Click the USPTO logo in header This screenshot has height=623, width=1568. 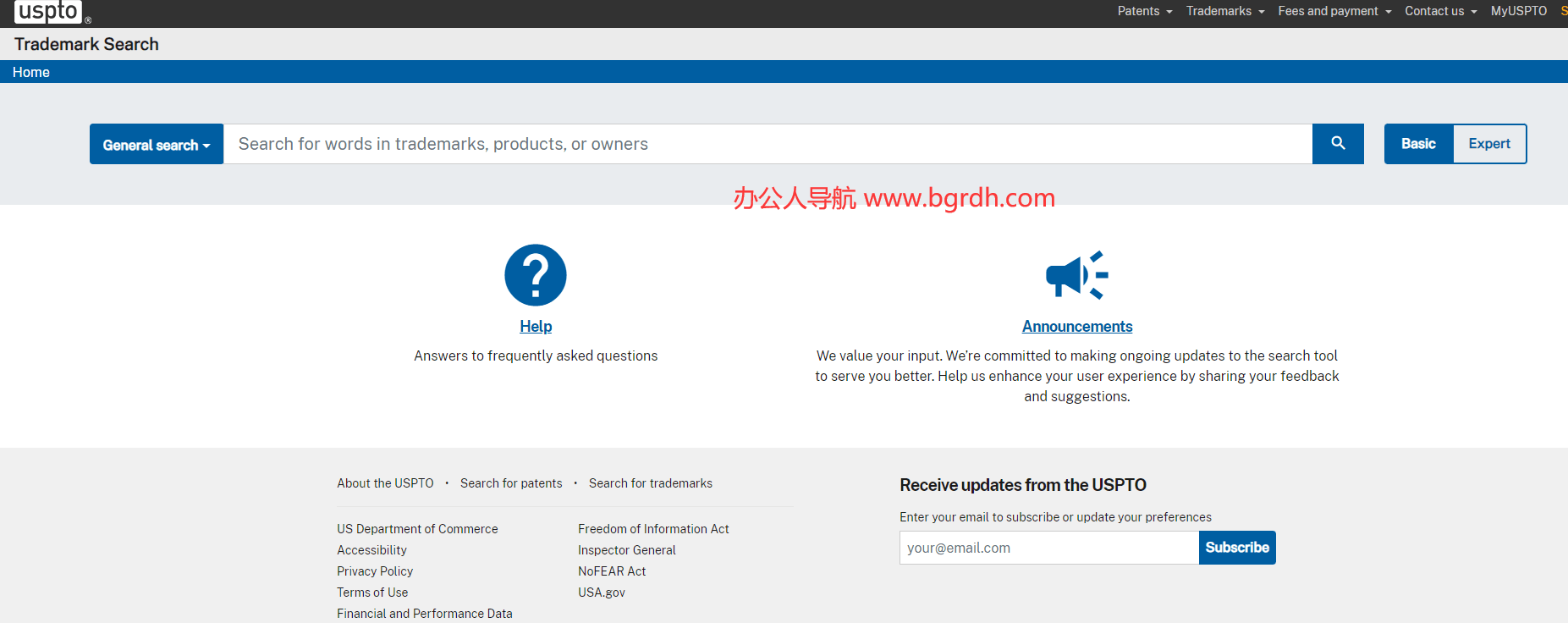(49, 12)
